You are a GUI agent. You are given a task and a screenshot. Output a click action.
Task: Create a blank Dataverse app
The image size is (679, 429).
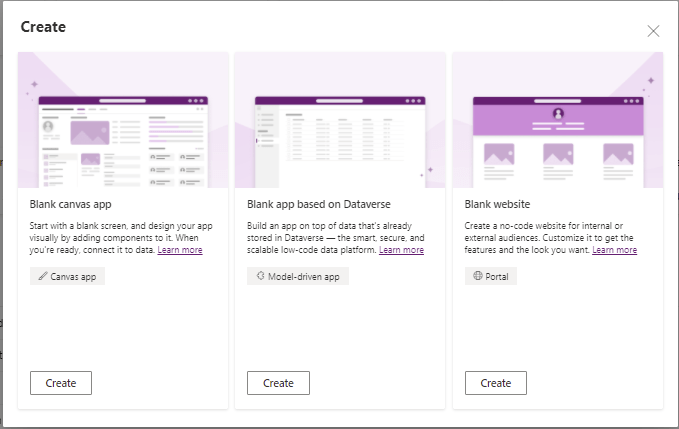click(278, 383)
